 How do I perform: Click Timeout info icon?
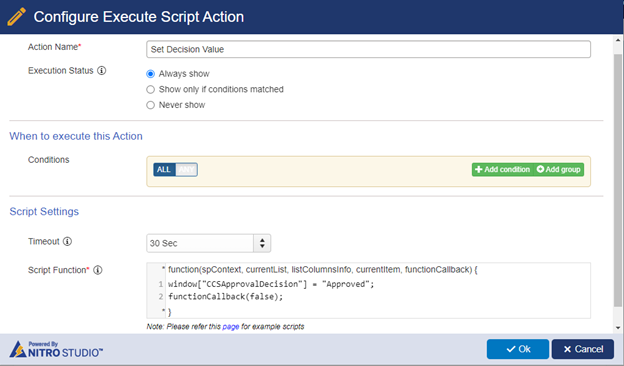point(68,241)
